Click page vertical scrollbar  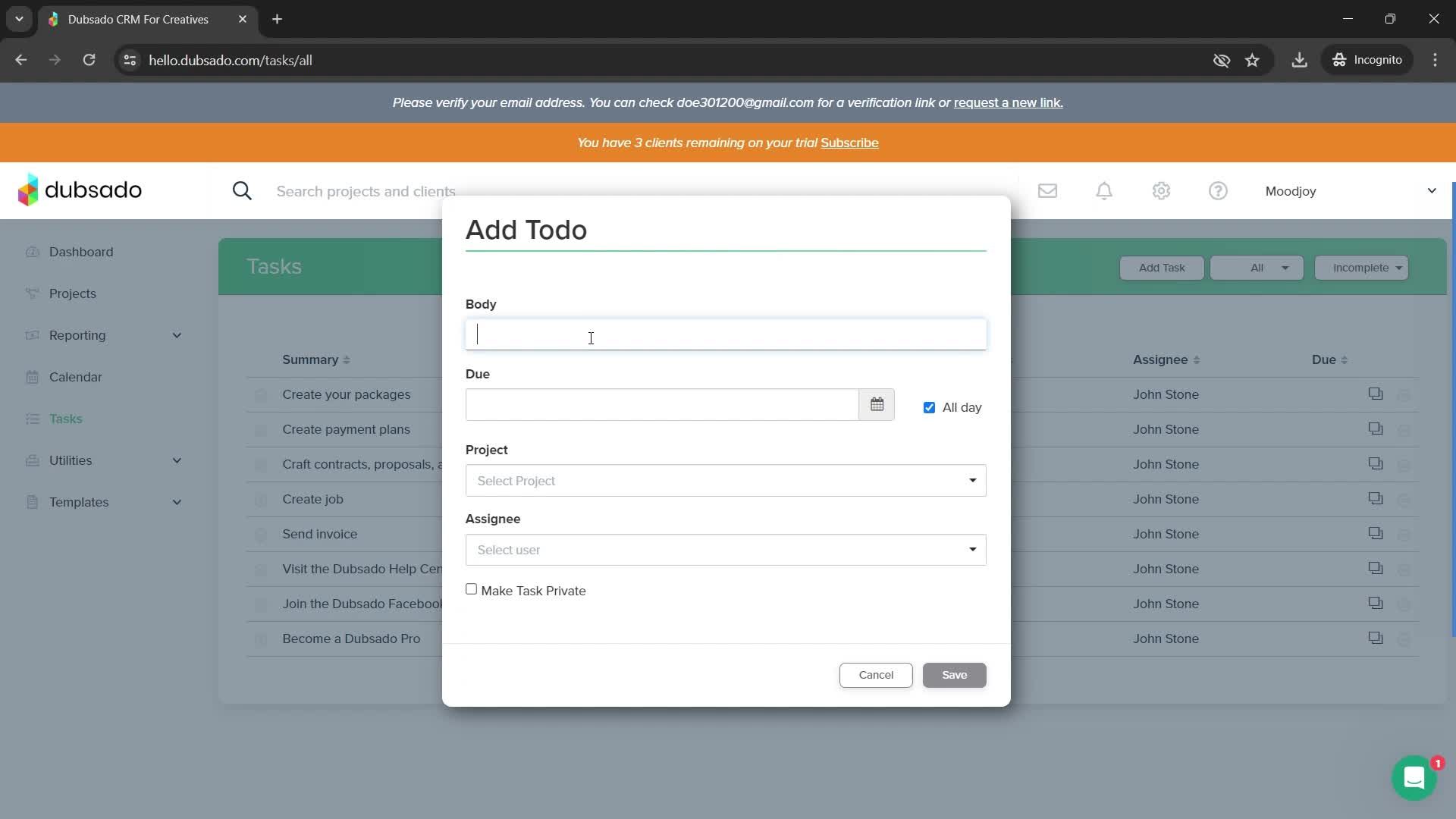[1452, 409]
